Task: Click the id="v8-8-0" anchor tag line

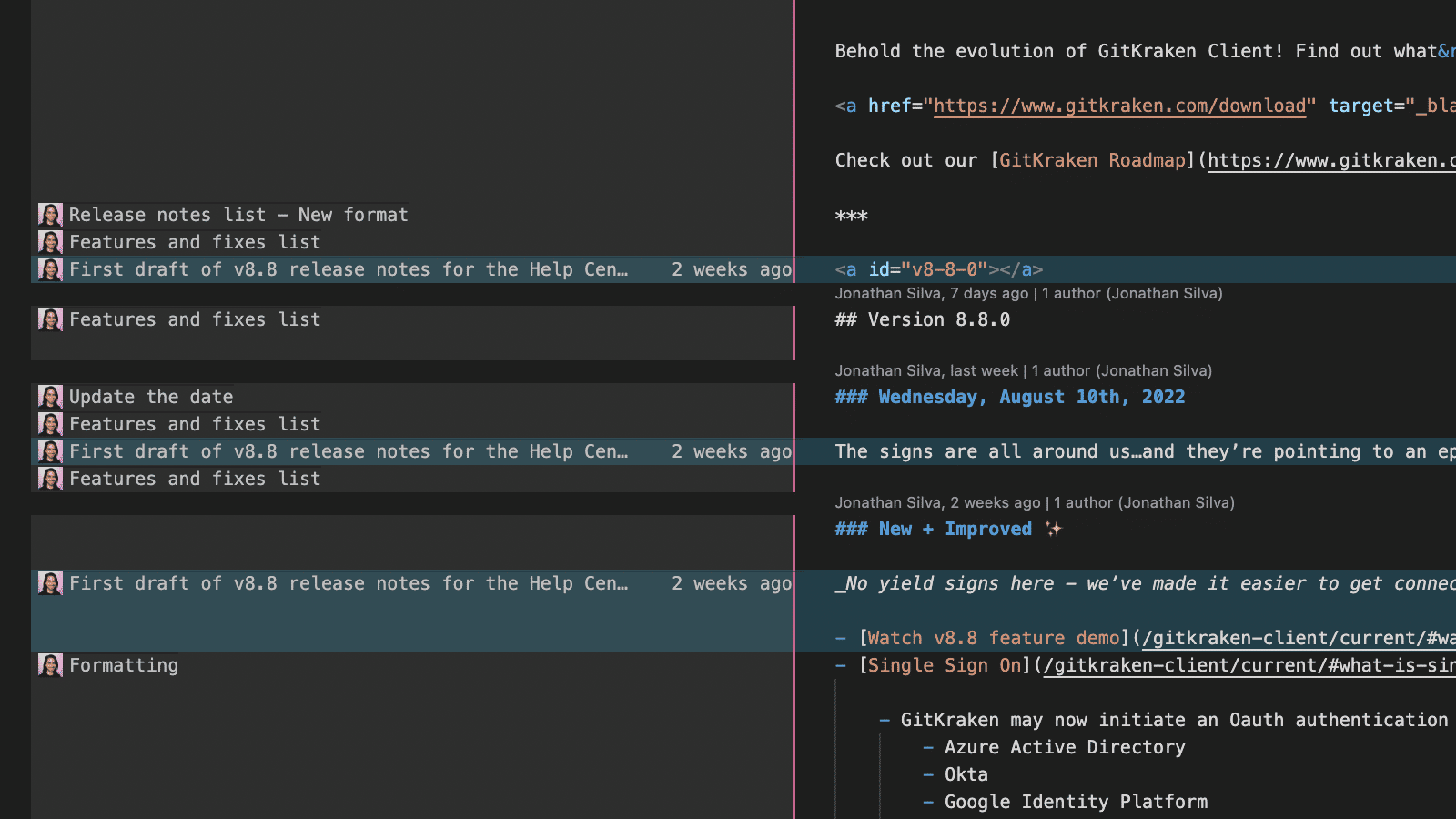Action: click(939, 269)
